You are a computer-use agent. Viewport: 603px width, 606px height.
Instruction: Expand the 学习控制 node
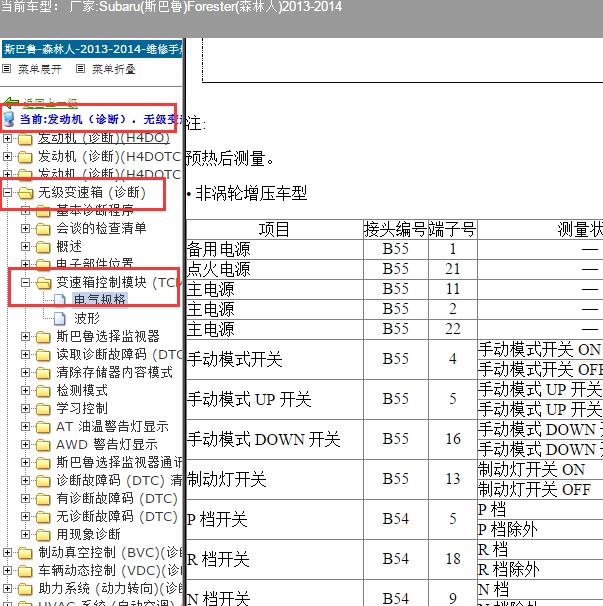point(26,409)
